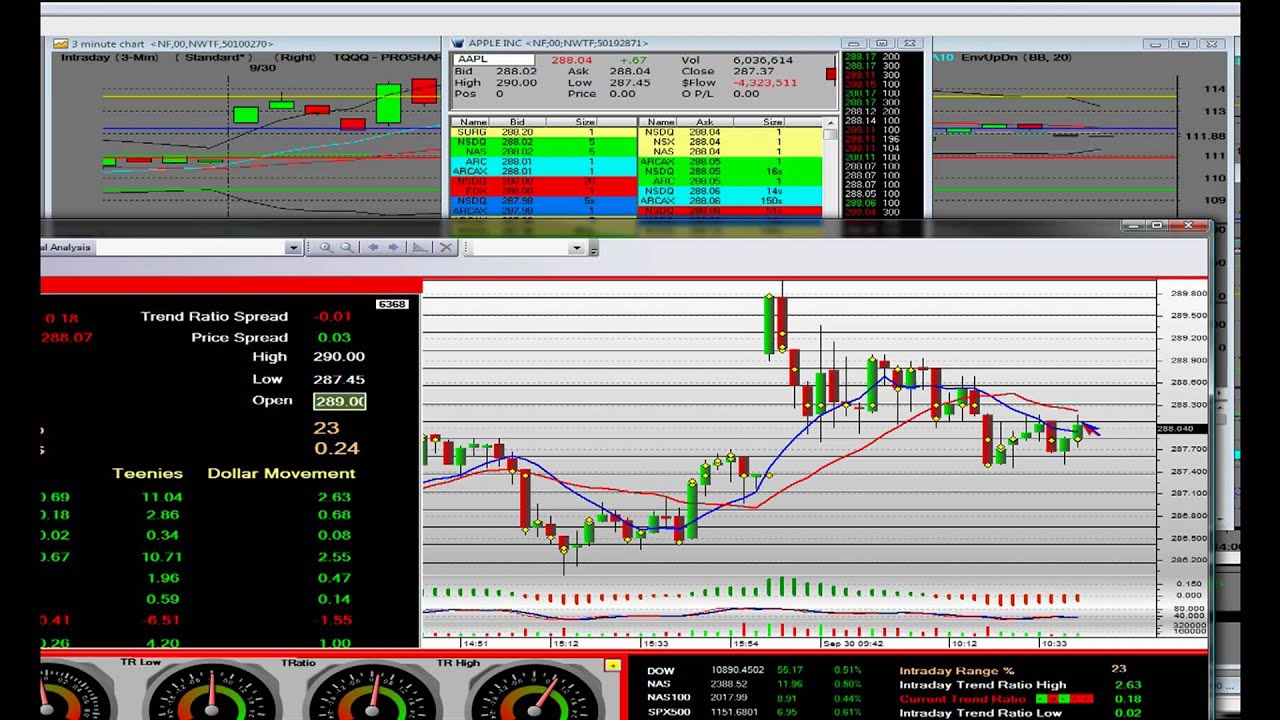Click the AAPL symbol input field
Screen dimensions: 1280x720
pyautogui.click(x=496, y=60)
